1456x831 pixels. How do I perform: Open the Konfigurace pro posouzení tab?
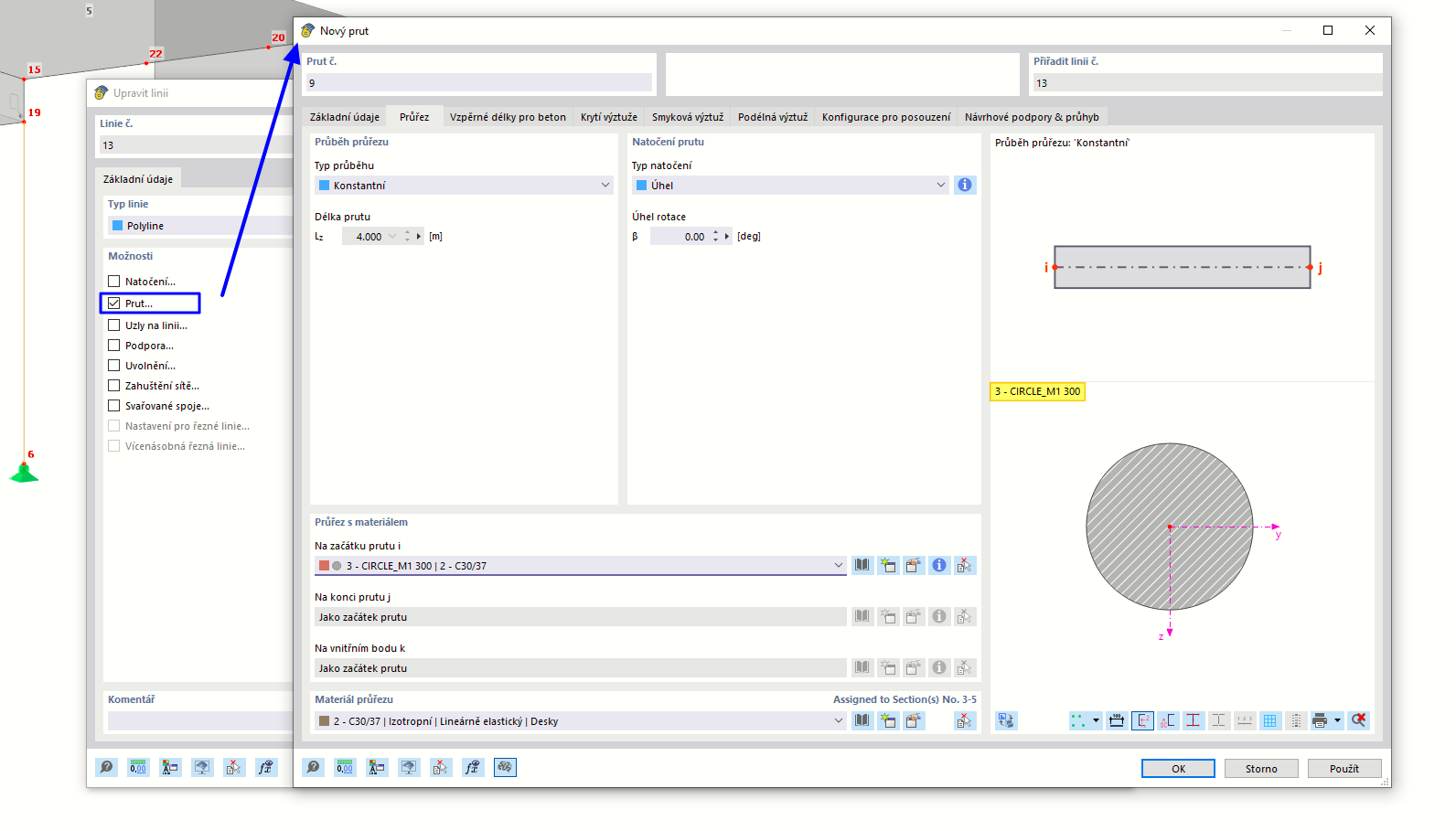(x=886, y=117)
